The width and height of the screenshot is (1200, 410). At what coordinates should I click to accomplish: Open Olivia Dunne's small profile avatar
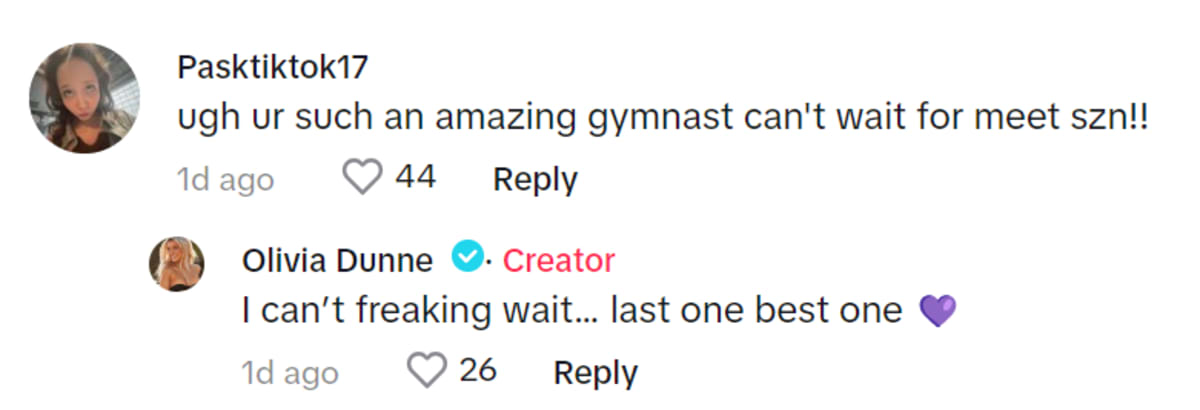pyautogui.click(x=178, y=265)
